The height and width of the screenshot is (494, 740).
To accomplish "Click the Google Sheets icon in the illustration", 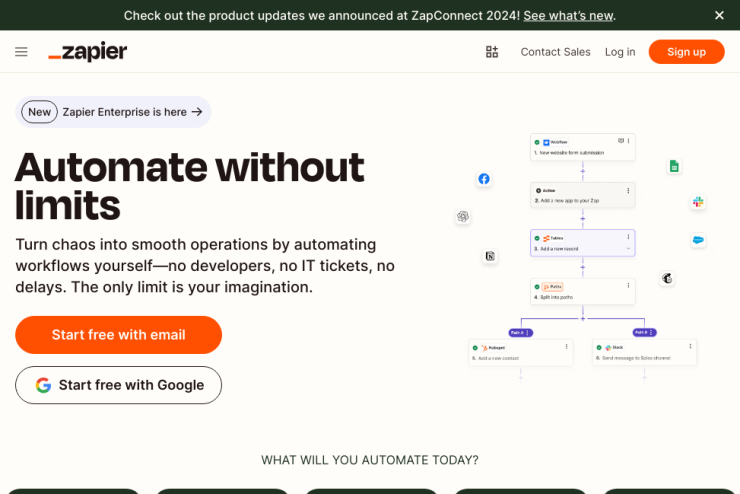I will (x=674, y=166).
